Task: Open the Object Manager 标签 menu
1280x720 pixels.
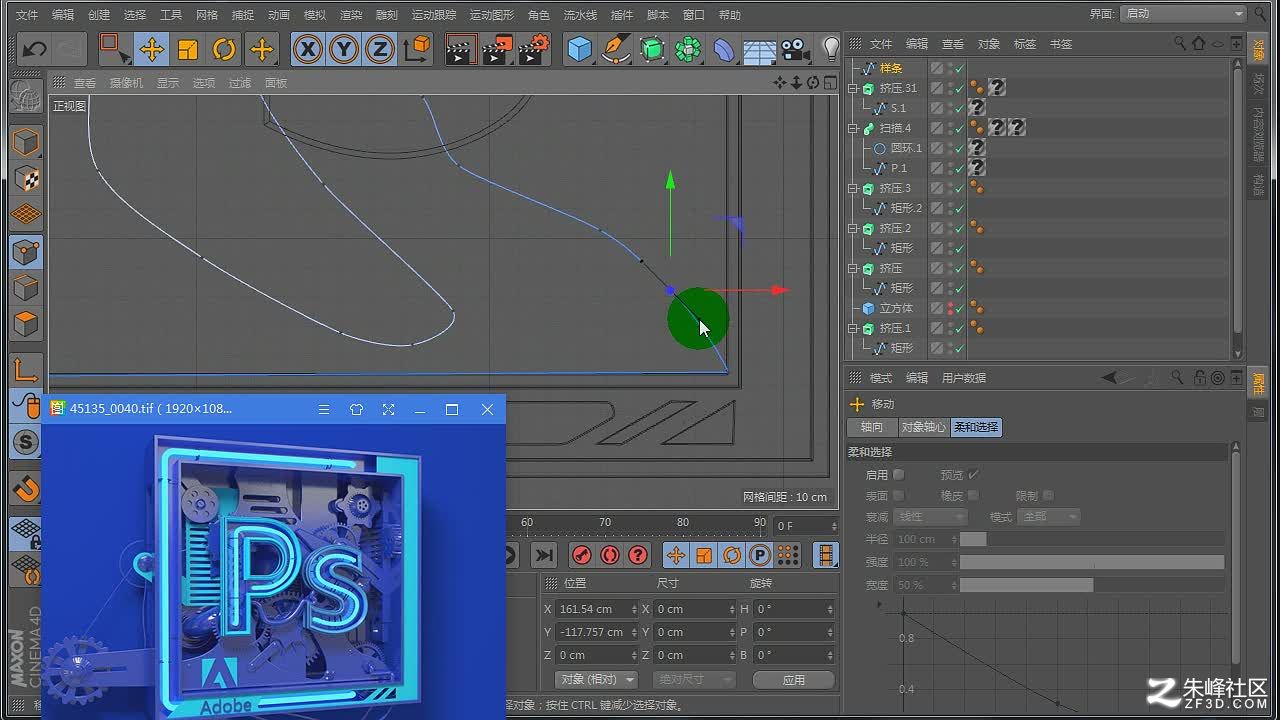Action: click(1025, 44)
